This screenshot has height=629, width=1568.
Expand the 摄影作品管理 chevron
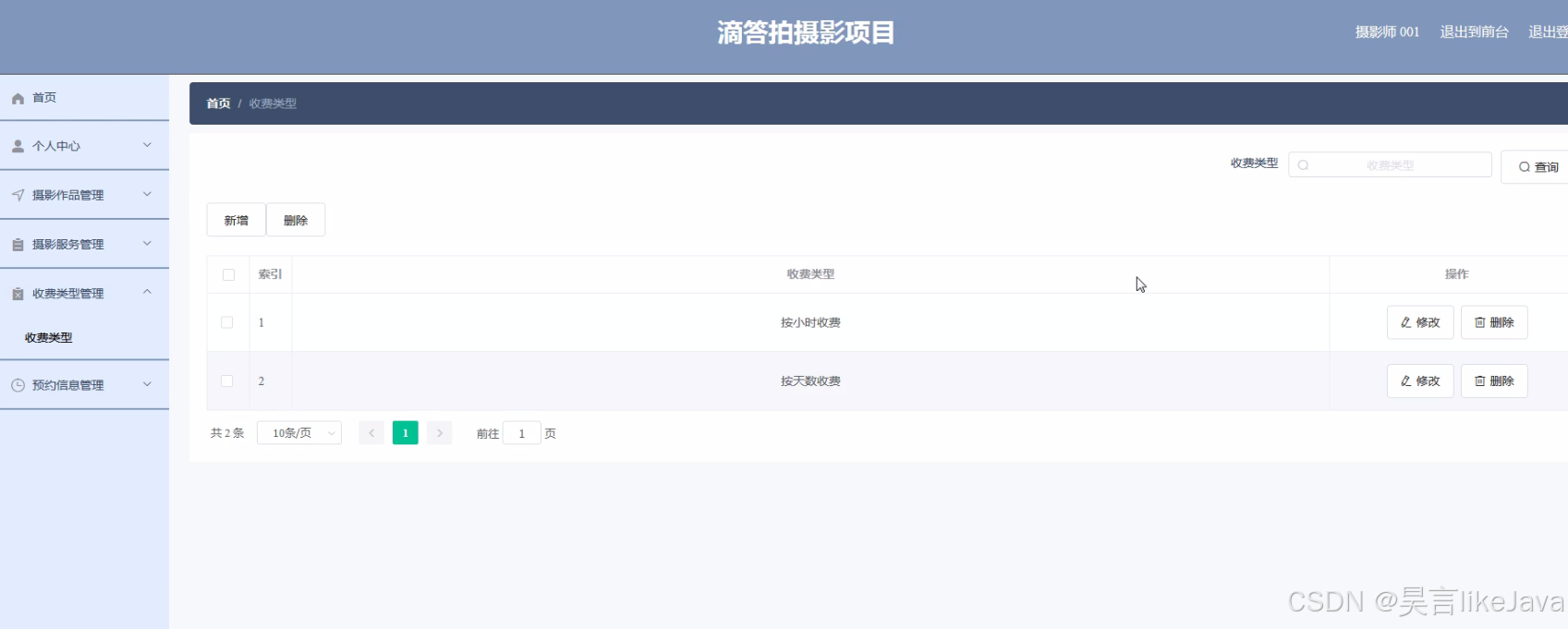[147, 194]
